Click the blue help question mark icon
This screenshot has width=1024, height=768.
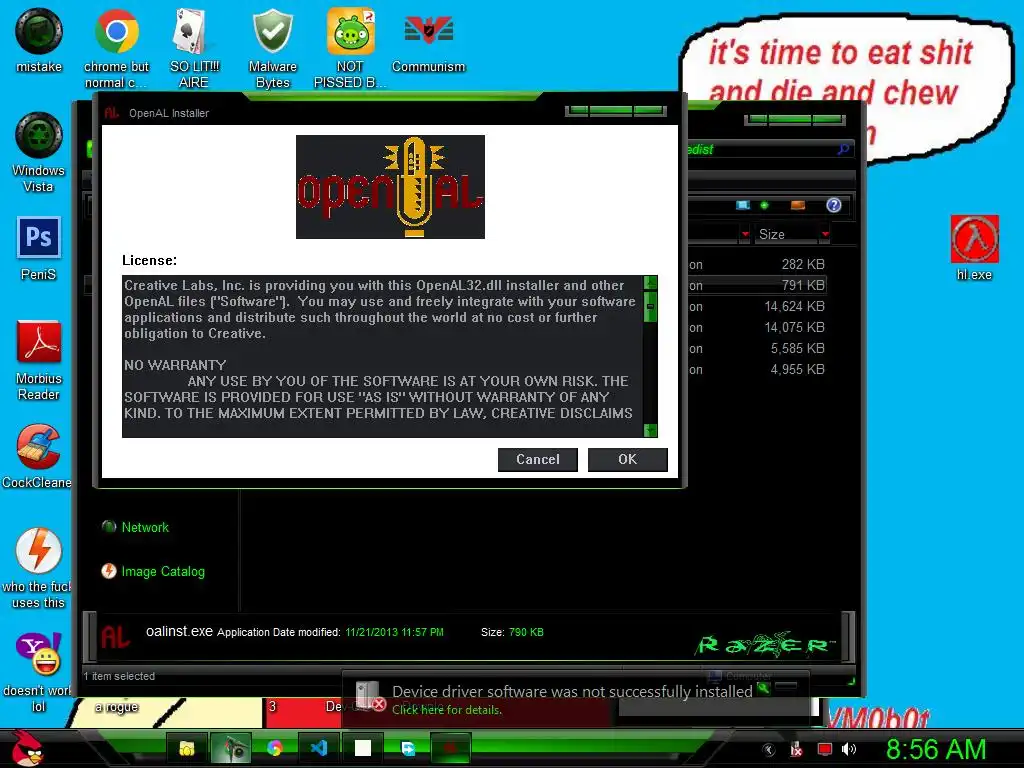point(833,206)
